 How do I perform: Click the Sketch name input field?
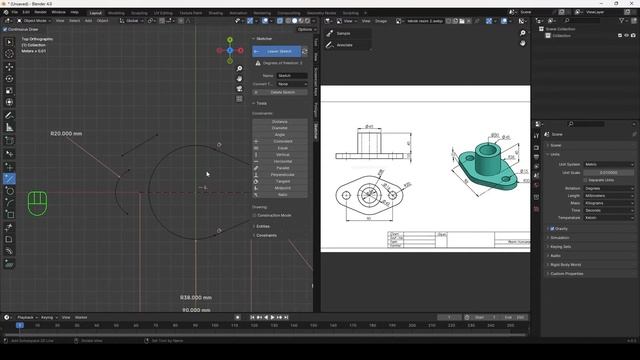pos(292,76)
